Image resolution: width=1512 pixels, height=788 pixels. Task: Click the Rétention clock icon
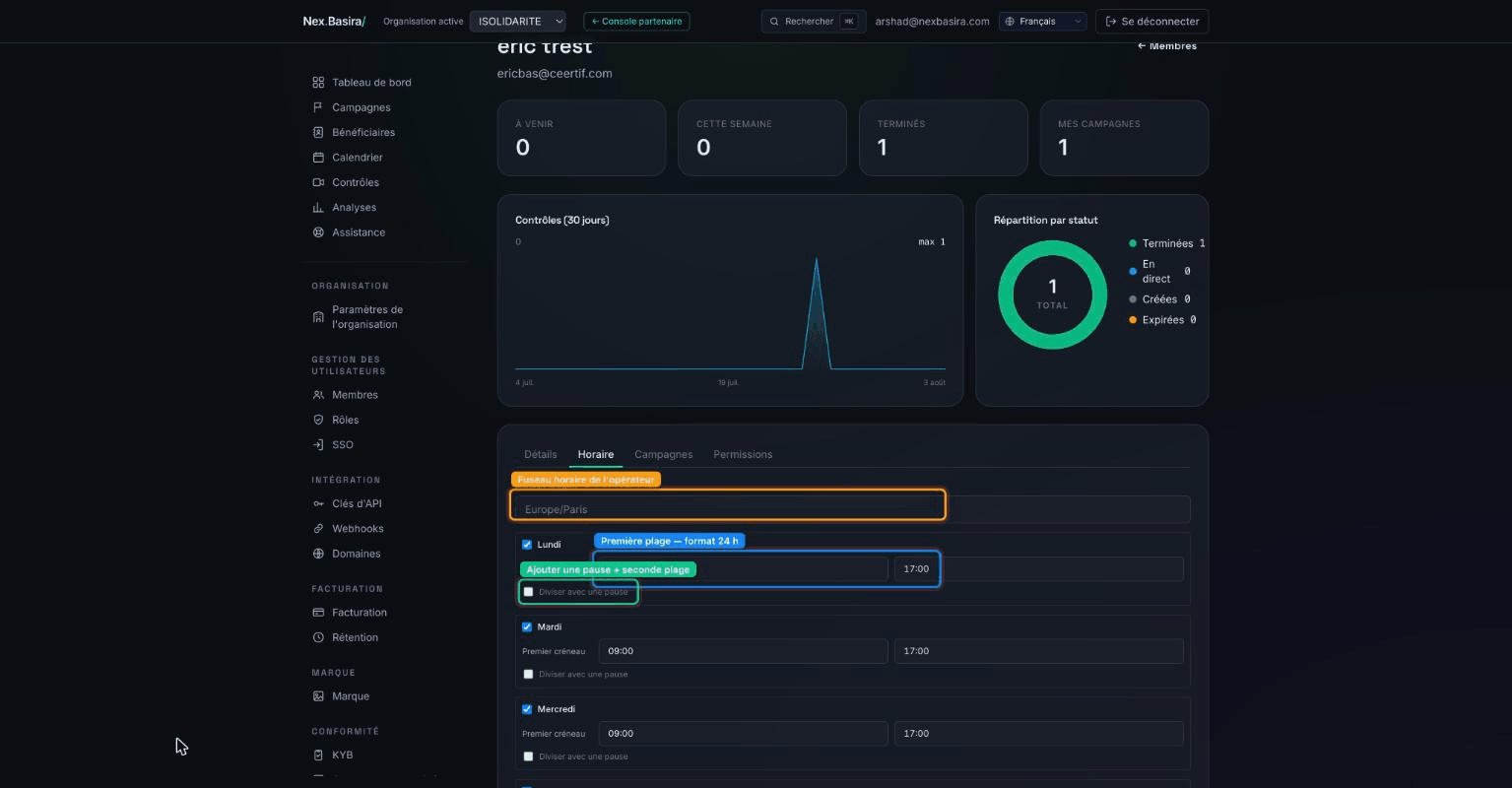(x=318, y=637)
